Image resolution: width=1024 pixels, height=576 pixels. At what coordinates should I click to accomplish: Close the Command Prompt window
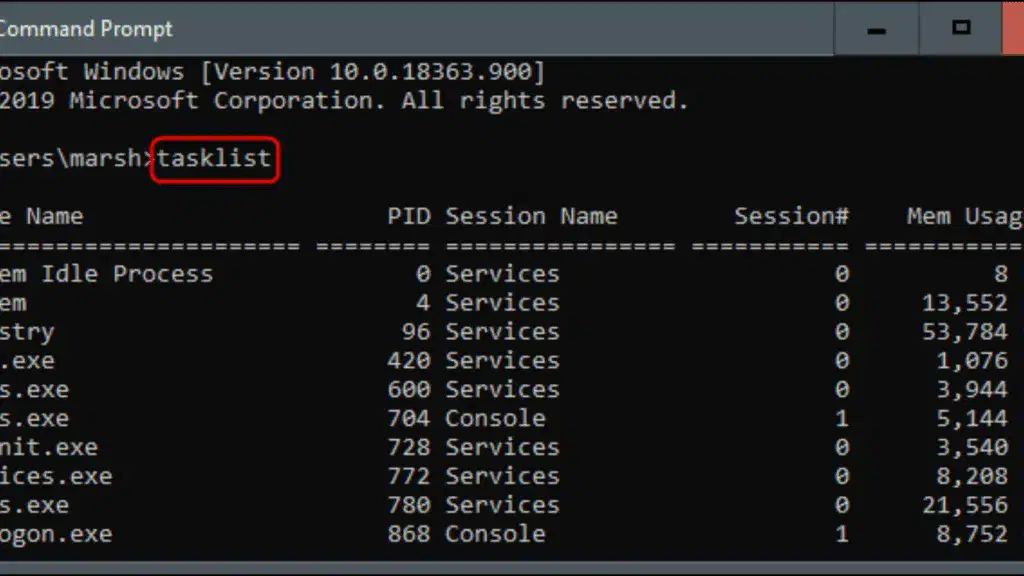1014,29
